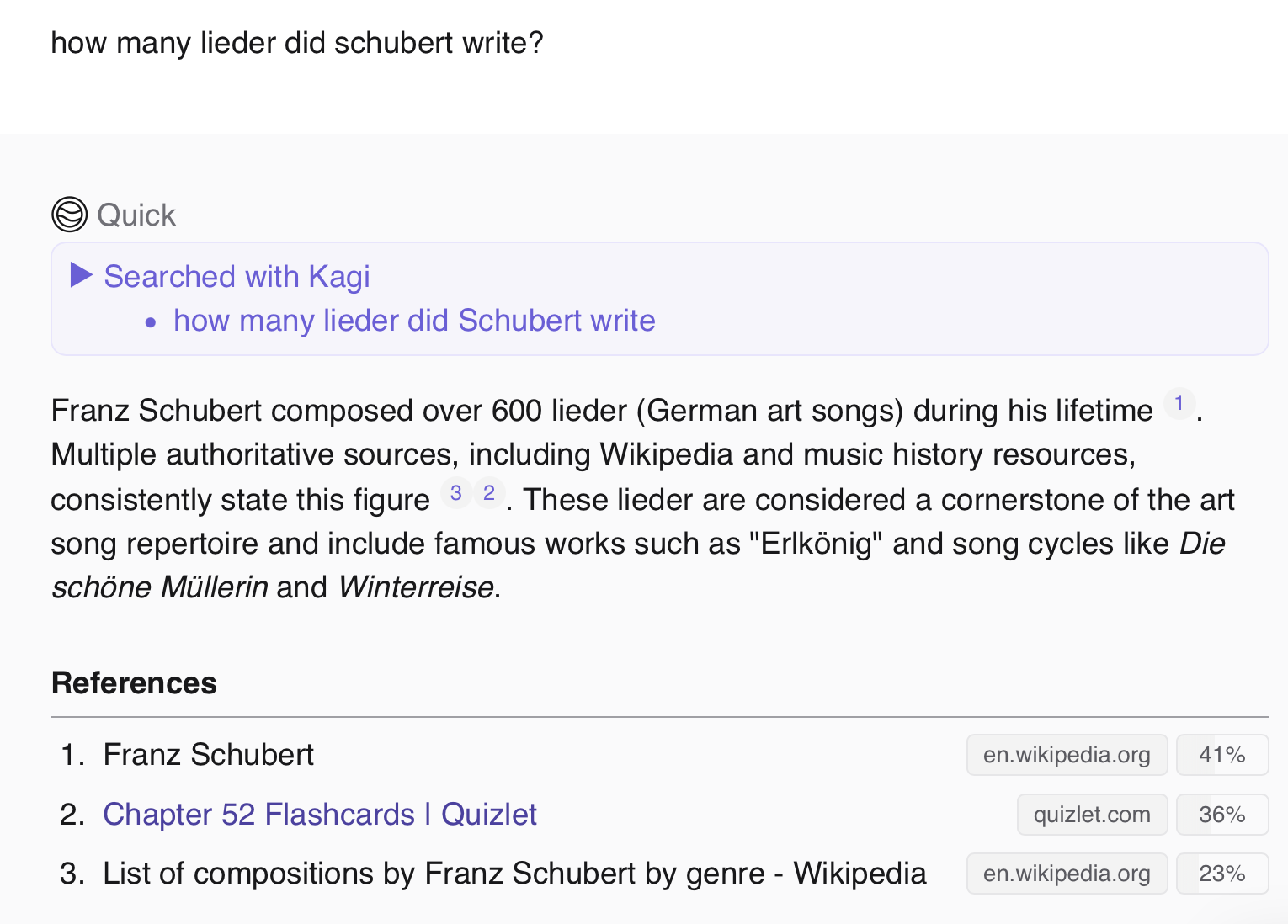
Task: Click the 23% relevance indicator
Action: [x=1221, y=874]
